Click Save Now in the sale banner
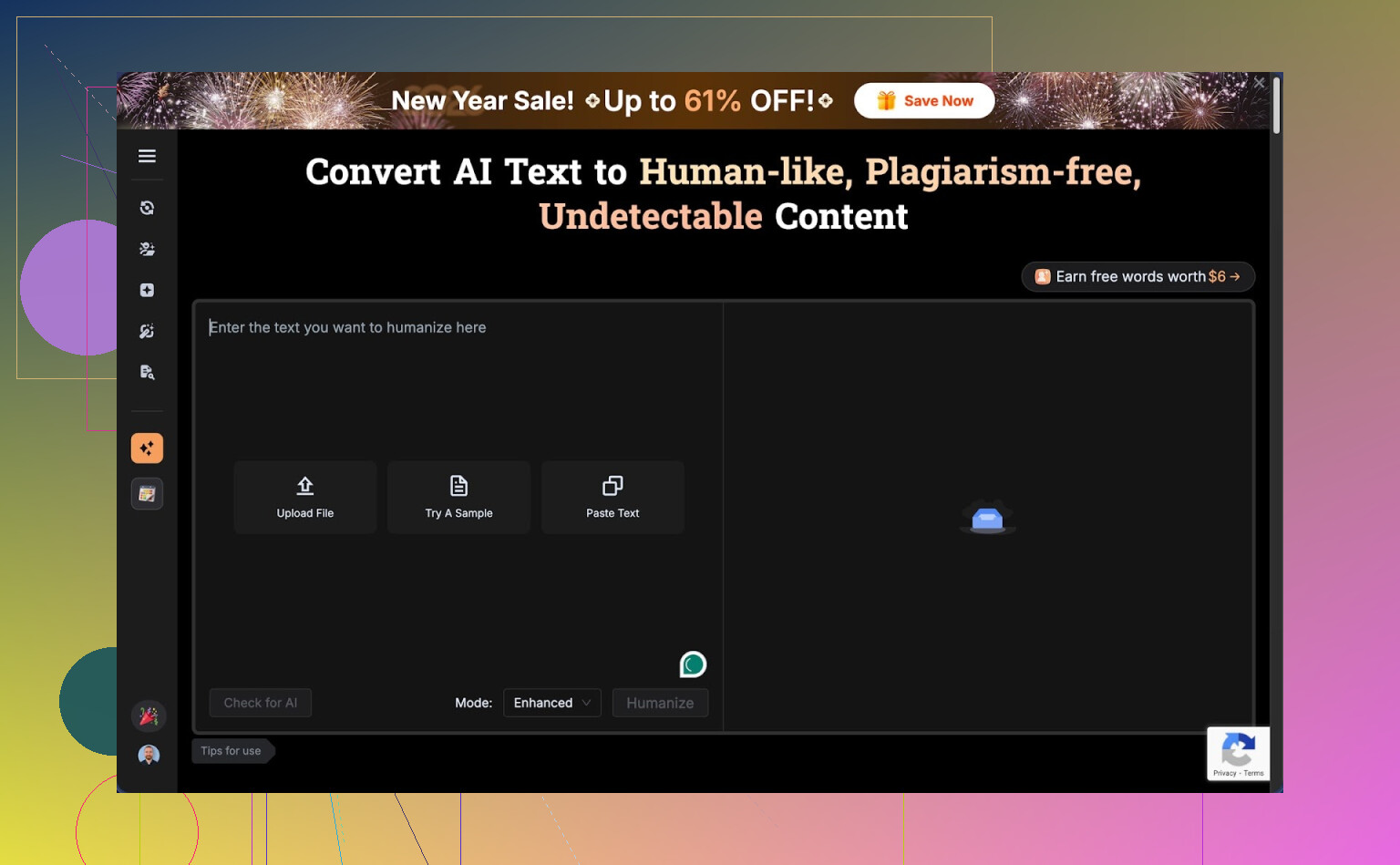The width and height of the screenshot is (1400, 865). (x=924, y=101)
